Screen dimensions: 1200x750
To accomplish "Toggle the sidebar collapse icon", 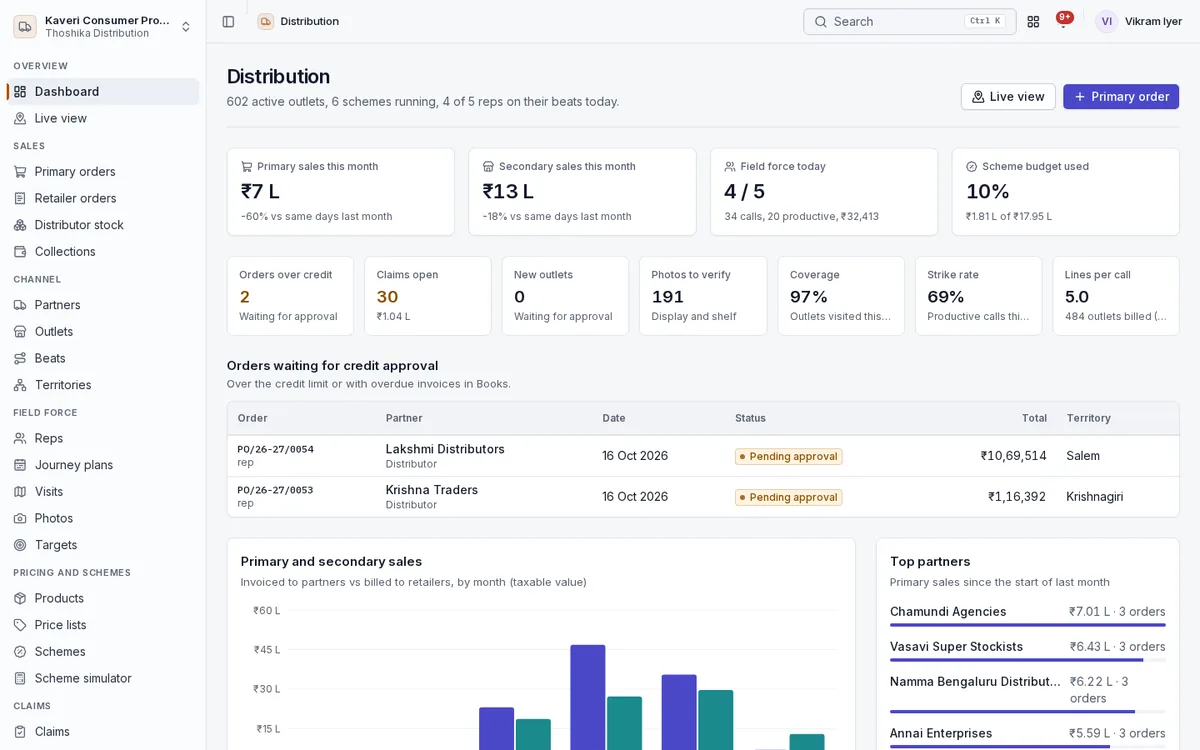I will point(228,21).
